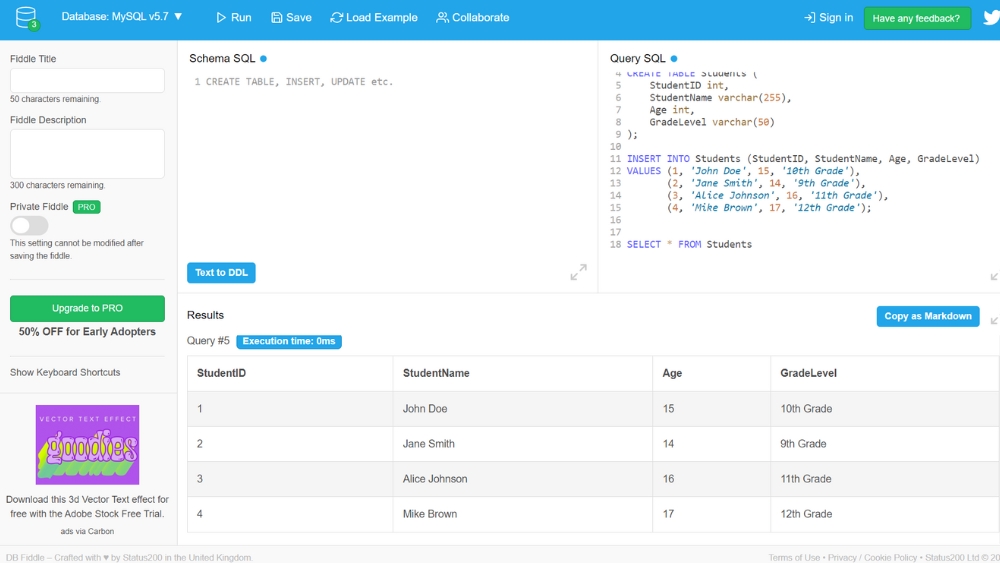This screenshot has width=1000, height=563.
Task: Click the age 15 cell
Action: (x=711, y=409)
